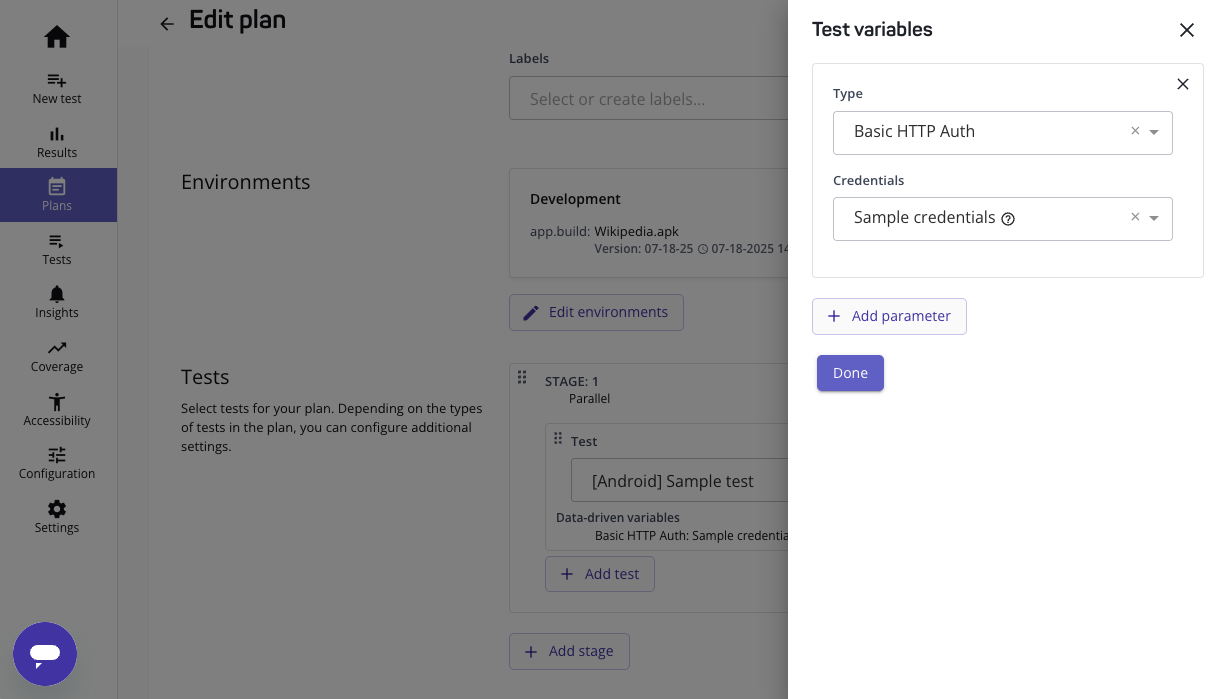Click the help icon beside Sample credentials
Screen dimensions: 1224x699
pos(1008,219)
